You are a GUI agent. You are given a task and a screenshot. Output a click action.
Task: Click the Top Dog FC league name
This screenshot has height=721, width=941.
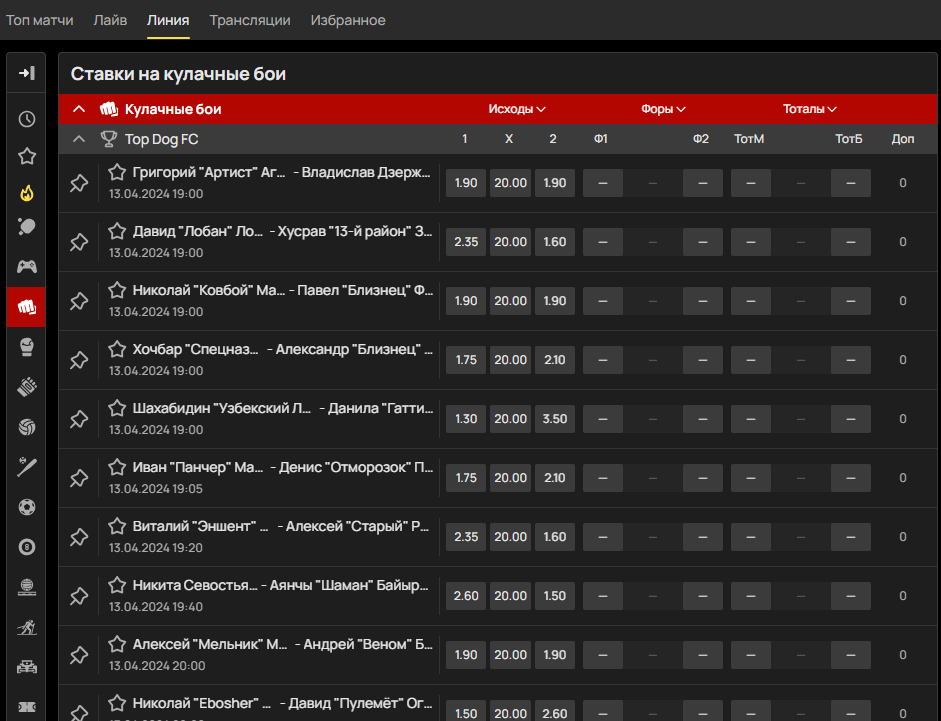pos(161,139)
